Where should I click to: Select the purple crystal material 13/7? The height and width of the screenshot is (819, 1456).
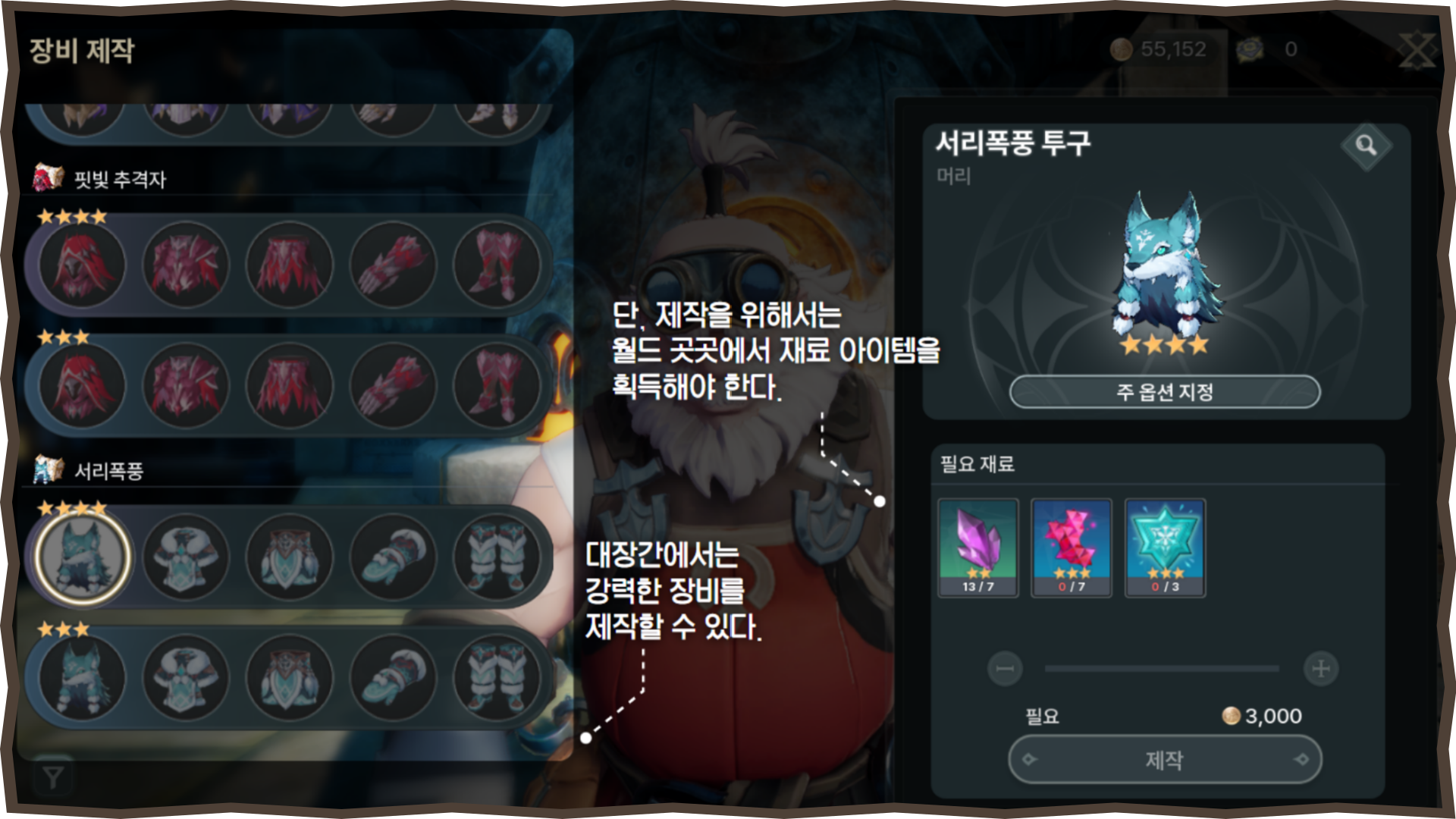pos(978,548)
